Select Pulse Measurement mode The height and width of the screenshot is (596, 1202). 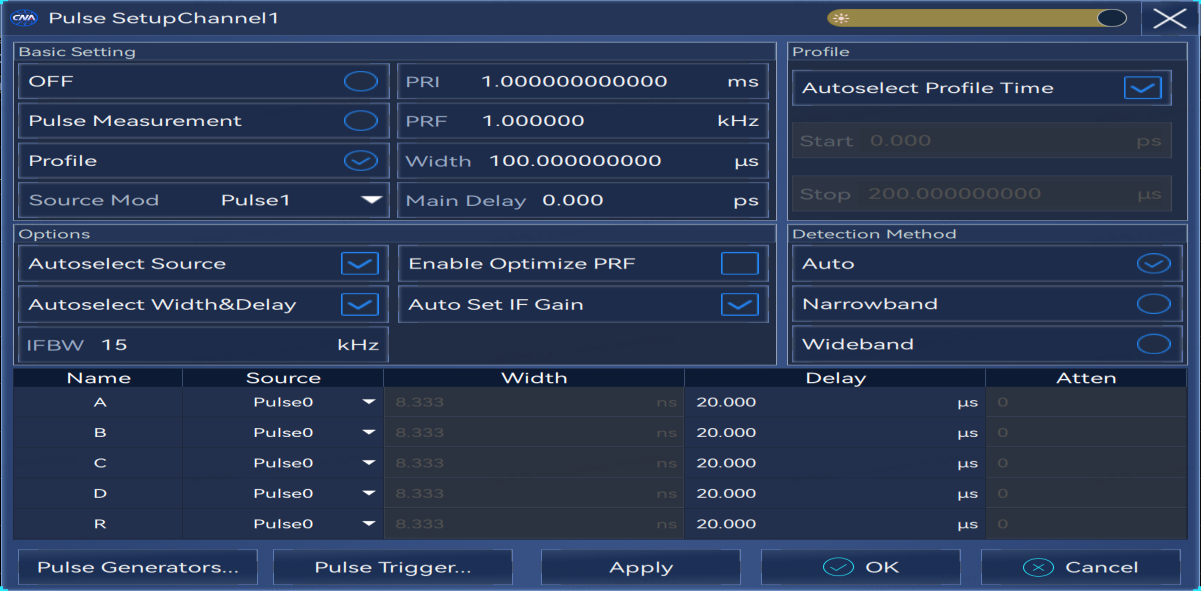(x=361, y=121)
